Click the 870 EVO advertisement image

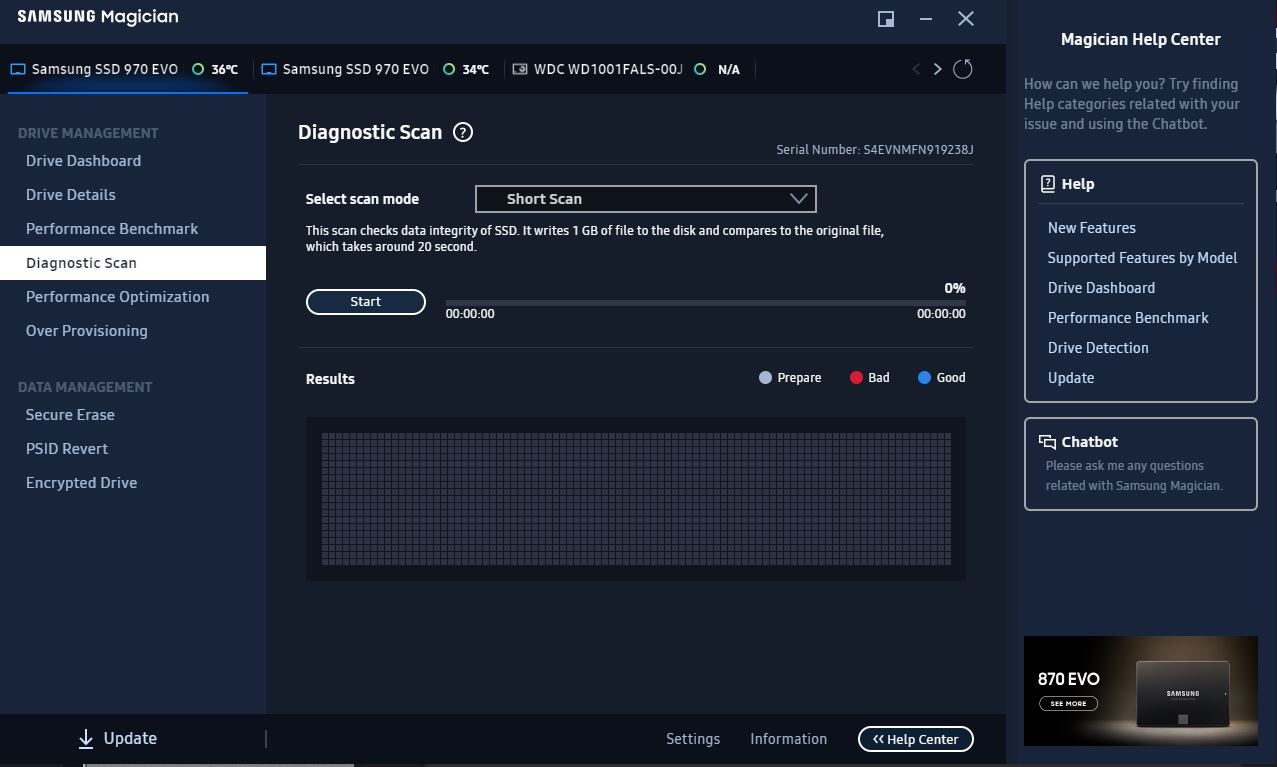click(x=1141, y=691)
